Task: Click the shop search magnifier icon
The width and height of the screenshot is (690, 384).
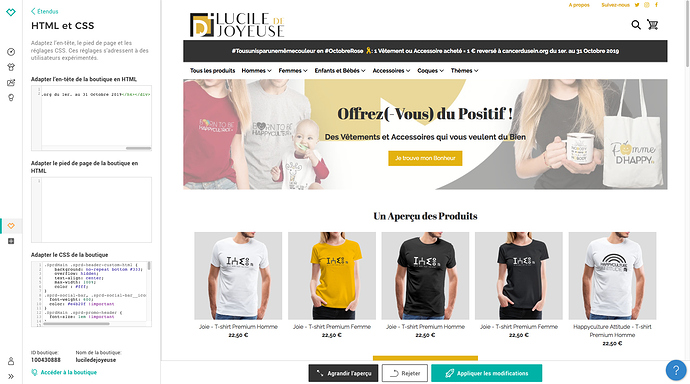Action: click(636, 25)
